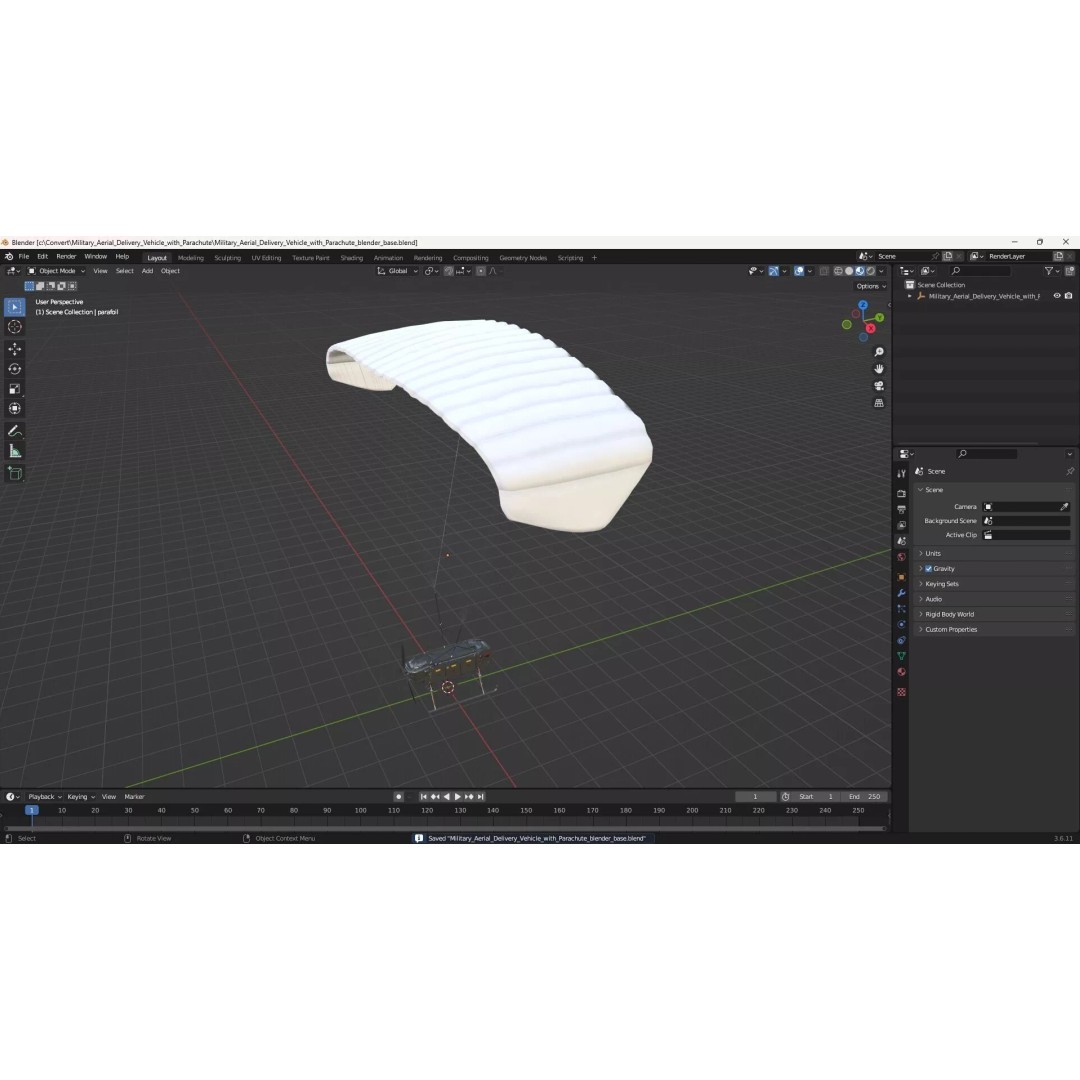Image resolution: width=1080 pixels, height=1080 pixels.
Task: Open the Render properties tab
Action: [901, 494]
